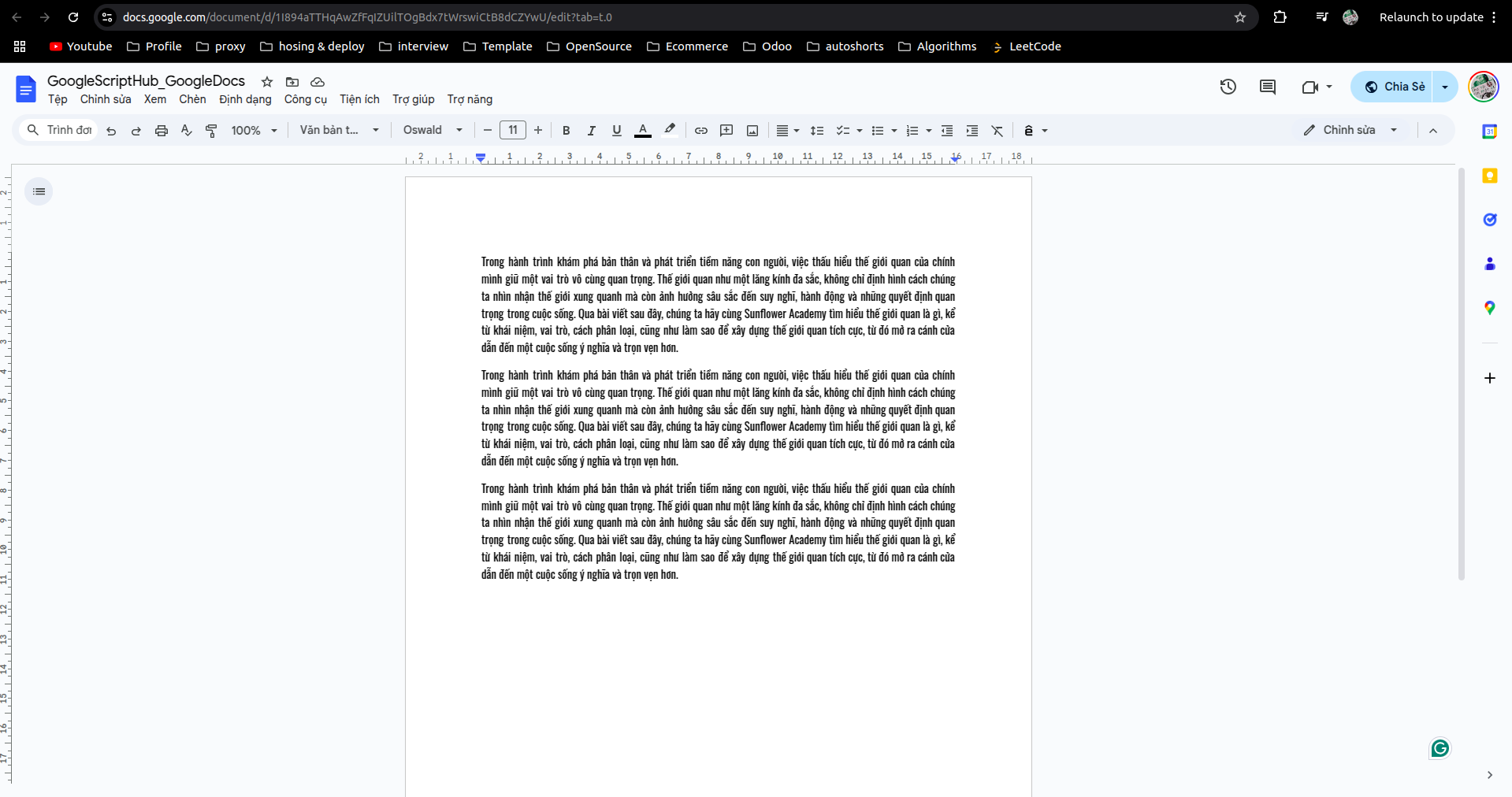Viewport: 1512px width, 797px height.
Task: Star the GoogleScriptHub_GoogleDocs document
Action: pyautogui.click(x=267, y=82)
